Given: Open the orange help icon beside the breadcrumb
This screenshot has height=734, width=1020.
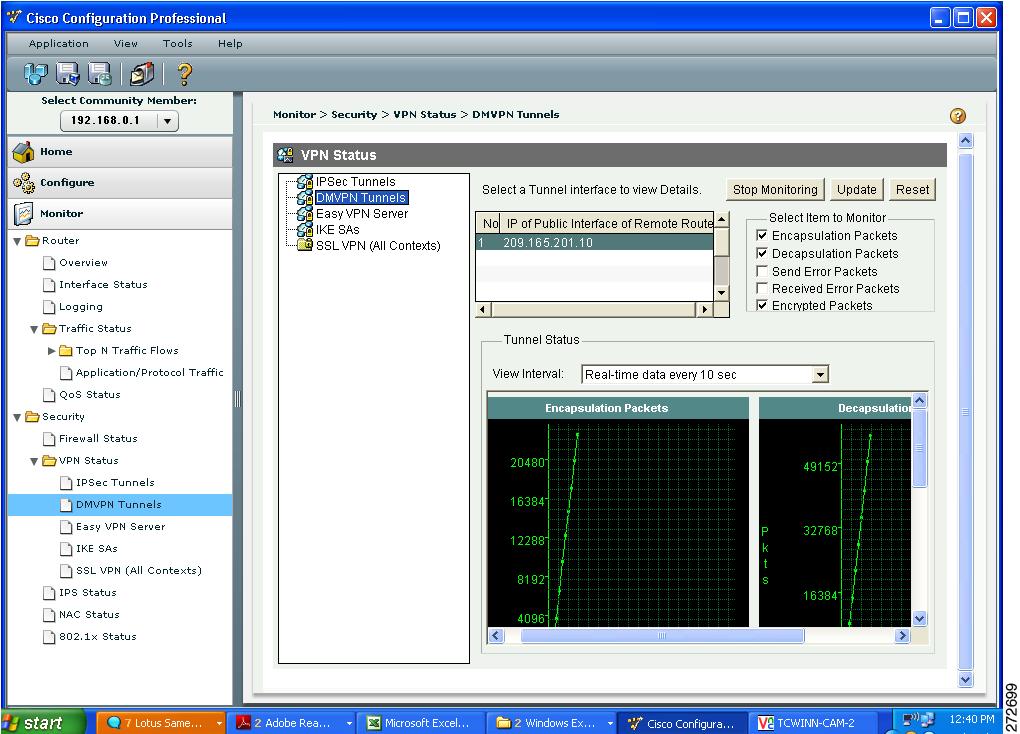Looking at the screenshot, I should [x=958, y=116].
